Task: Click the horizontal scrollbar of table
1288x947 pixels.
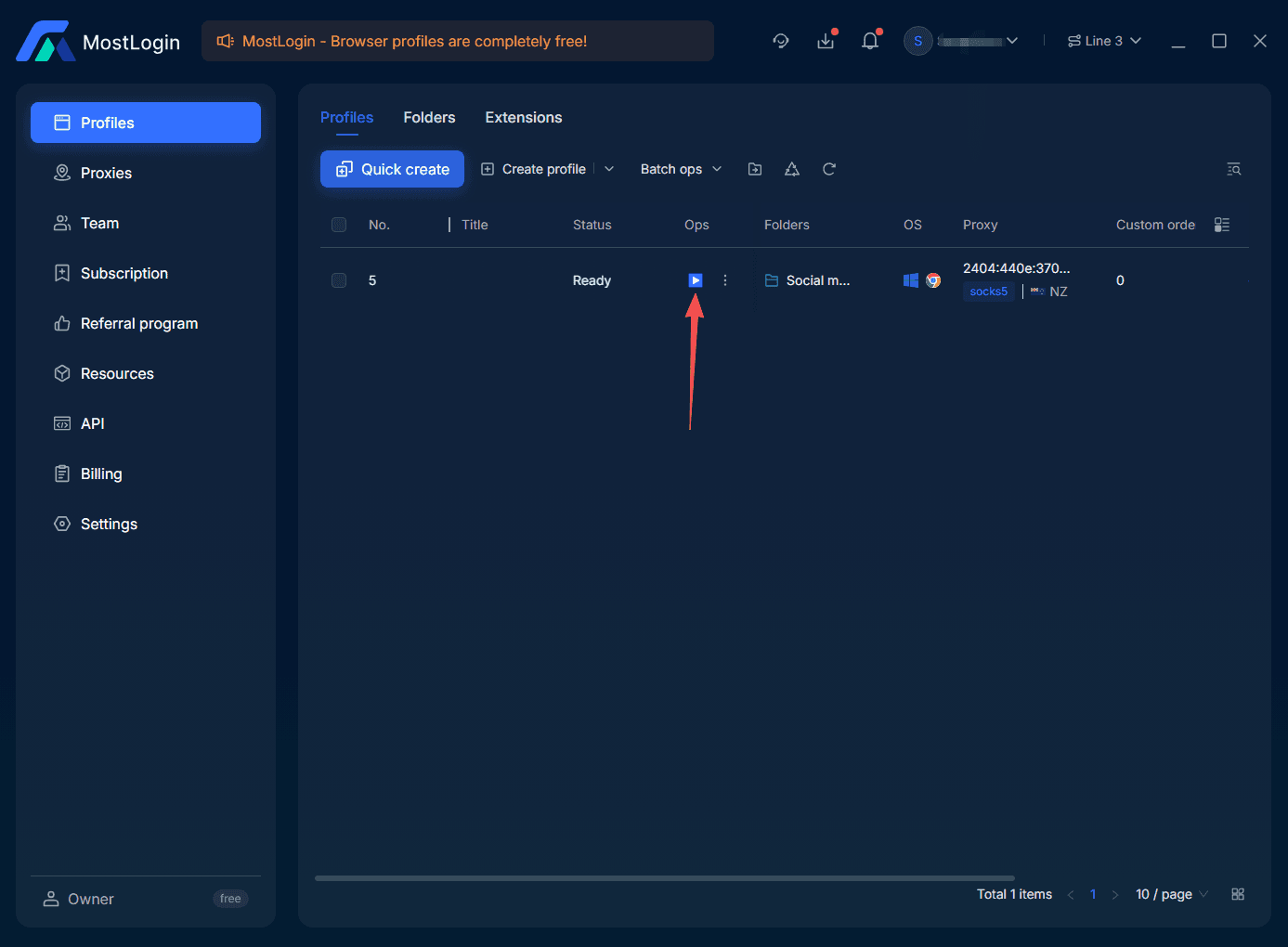Action: 665,878
